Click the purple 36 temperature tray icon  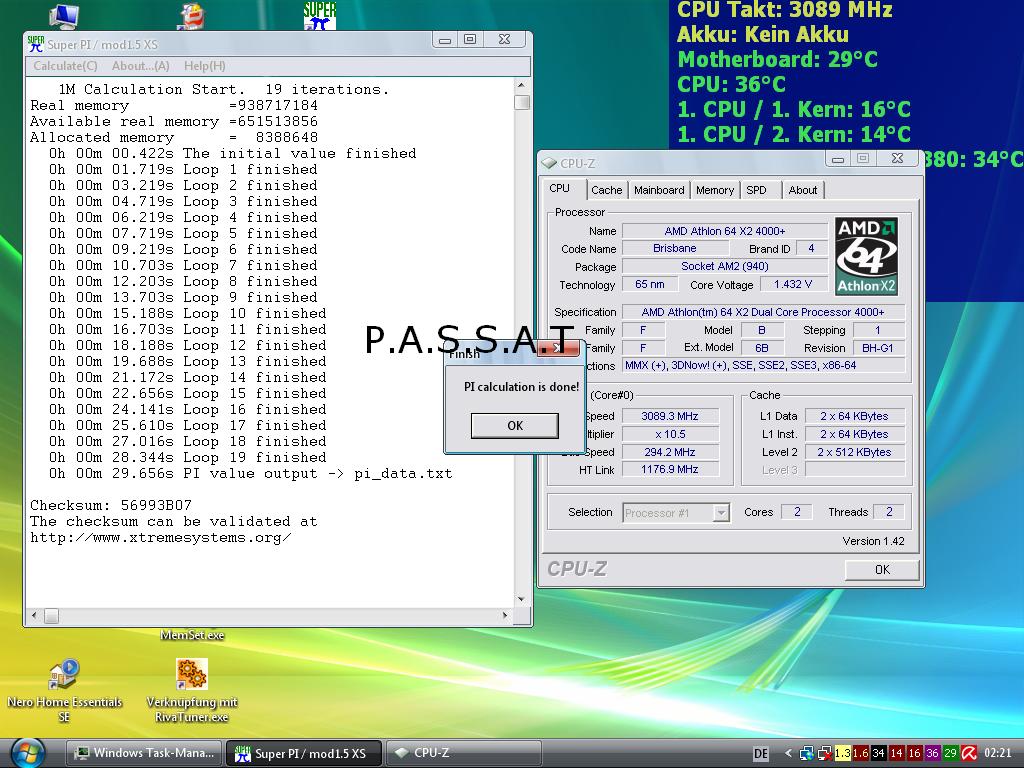click(x=933, y=753)
